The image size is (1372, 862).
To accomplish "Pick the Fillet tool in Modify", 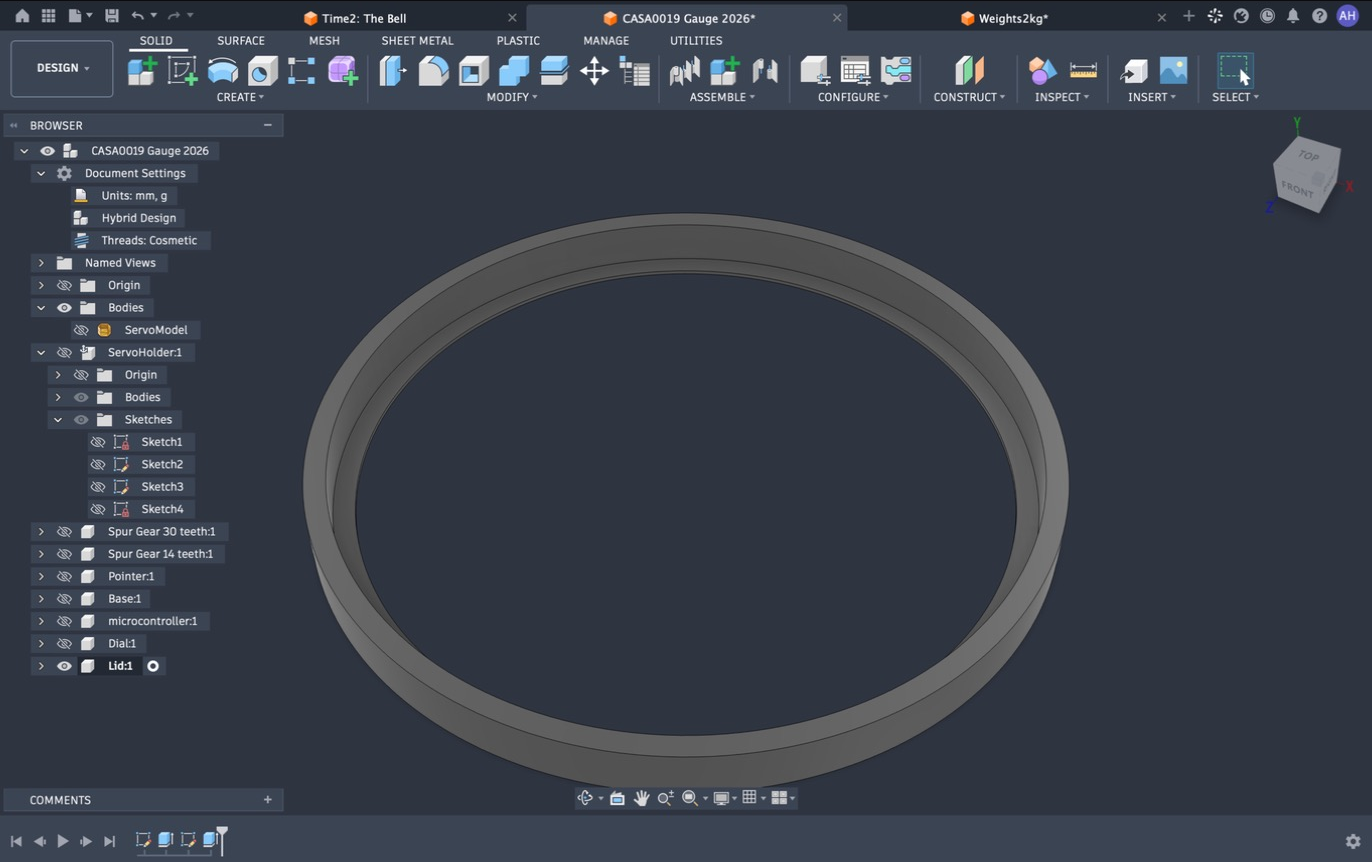I will 433,71.
